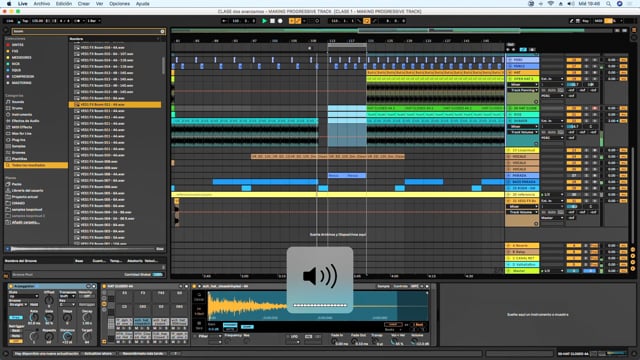Open the Arpeggiator Transpose mode dropdown
Image resolution: width=640 pixels, height=360 pixels.
(68, 296)
